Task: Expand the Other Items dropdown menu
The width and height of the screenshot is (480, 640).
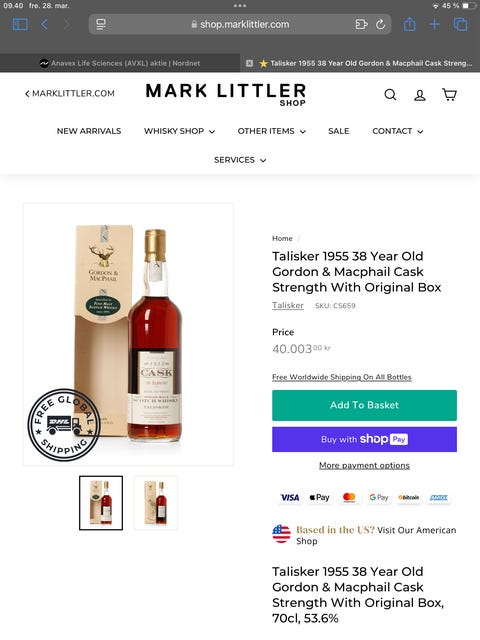Action: (271, 131)
